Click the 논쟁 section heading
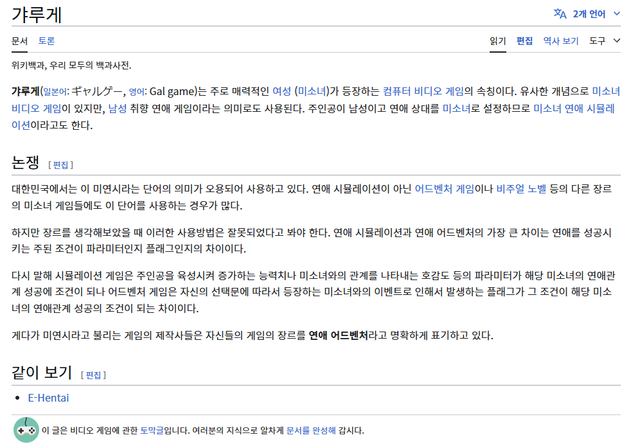 click(25, 163)
